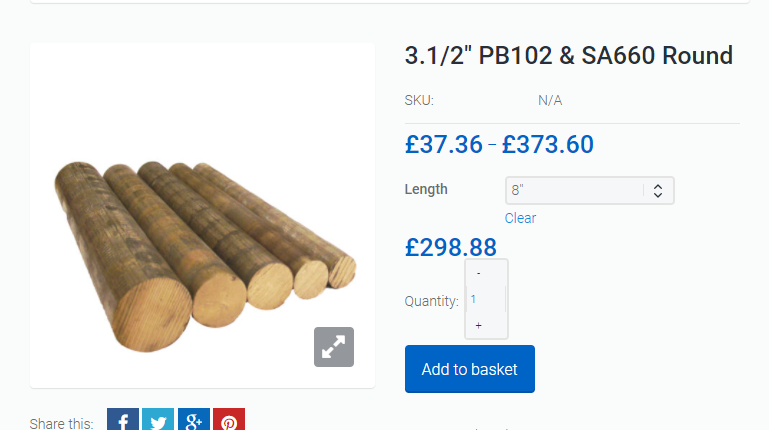Share product via Google Plus icon

pyautogui.click(x=193, y=420)
